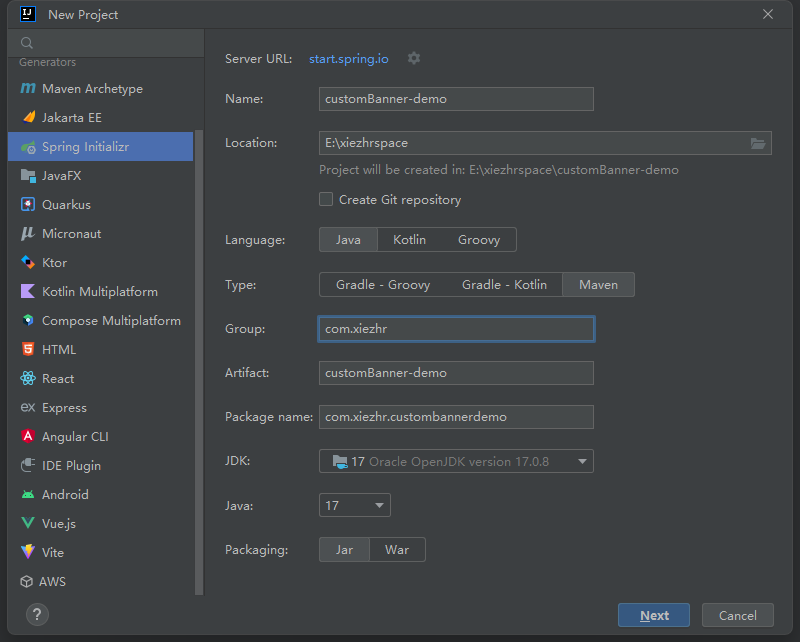800x642 pixels.
Task: Select Jakarta EE generator
Action: 101,117
